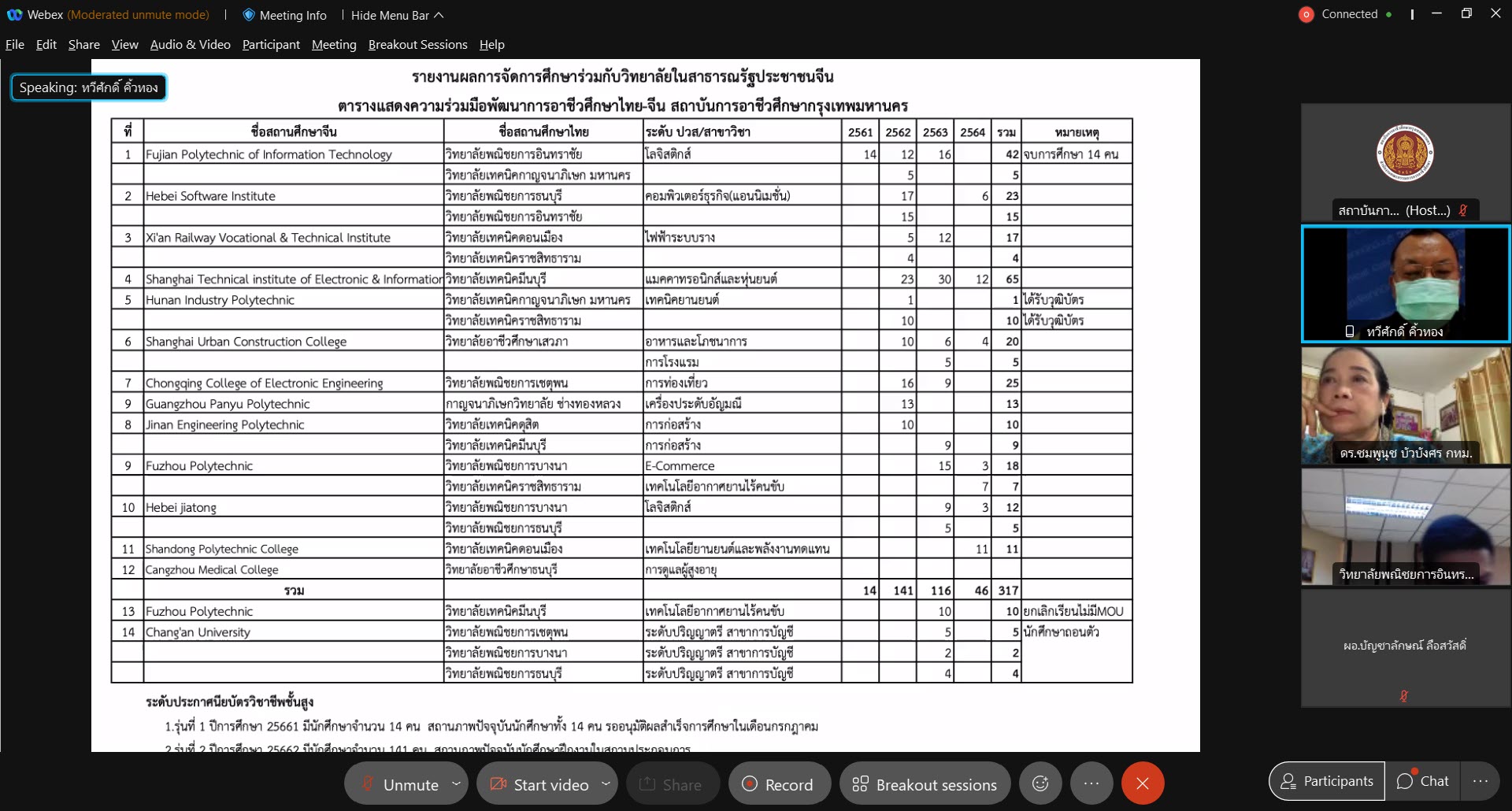1512x811 pixels.
Task: Select the ดร.ชมพูนุช video thumbnail
Action: click(1405, 405)
